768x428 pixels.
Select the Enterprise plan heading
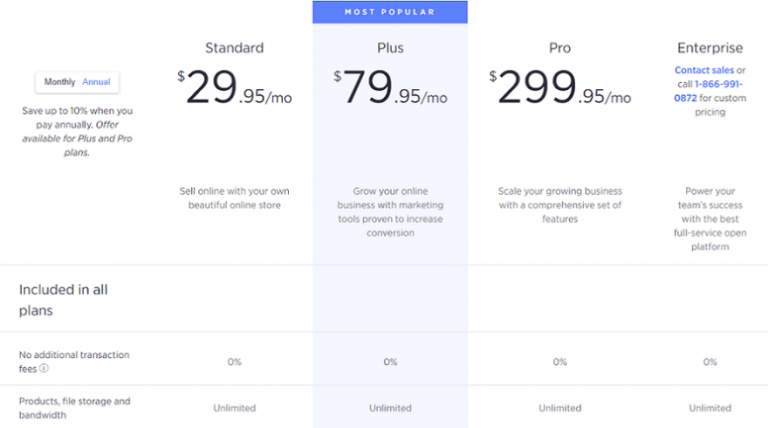(709, 47)
